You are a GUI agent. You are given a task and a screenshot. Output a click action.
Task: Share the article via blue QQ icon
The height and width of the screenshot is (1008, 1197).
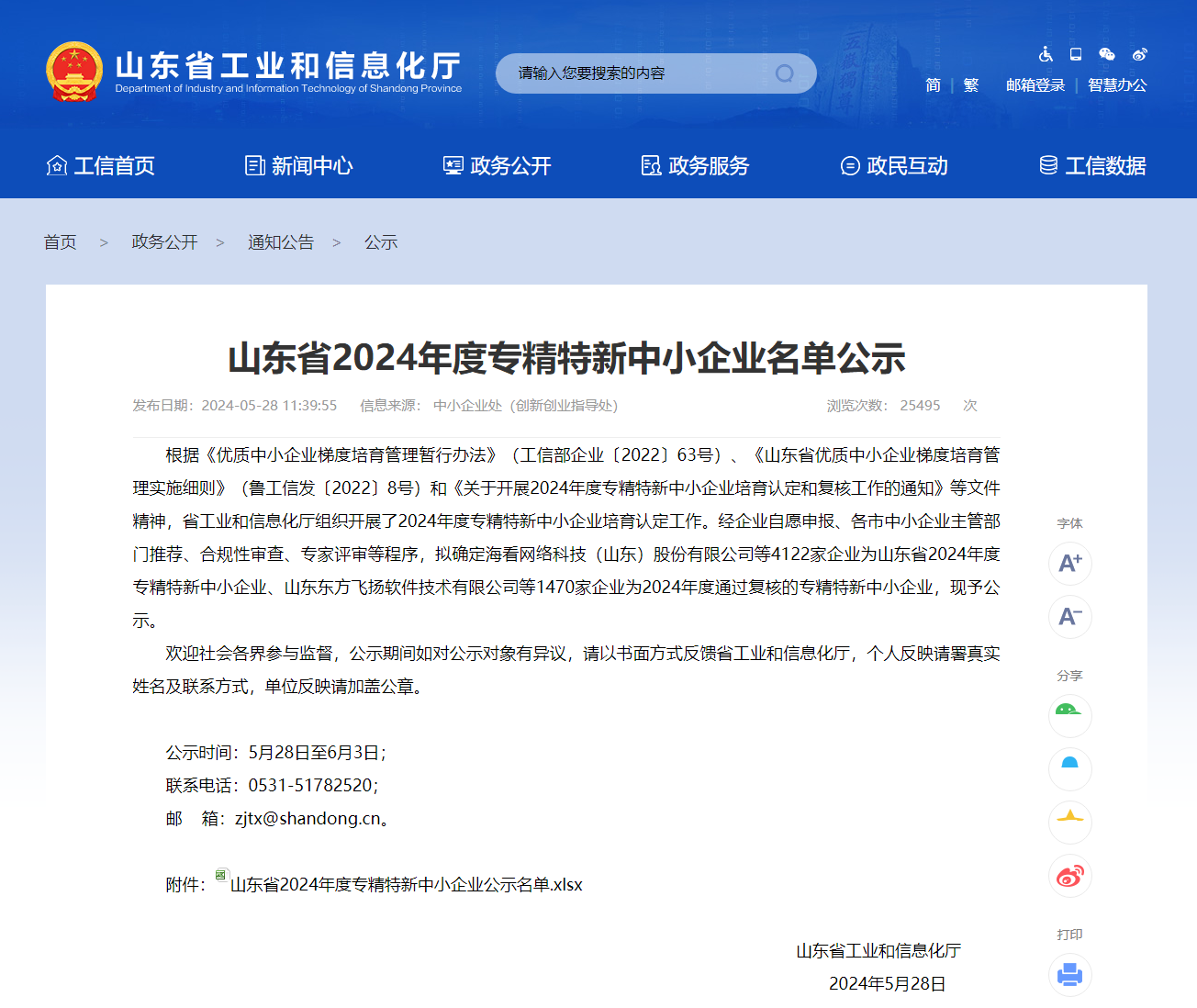coord(1069,768)
